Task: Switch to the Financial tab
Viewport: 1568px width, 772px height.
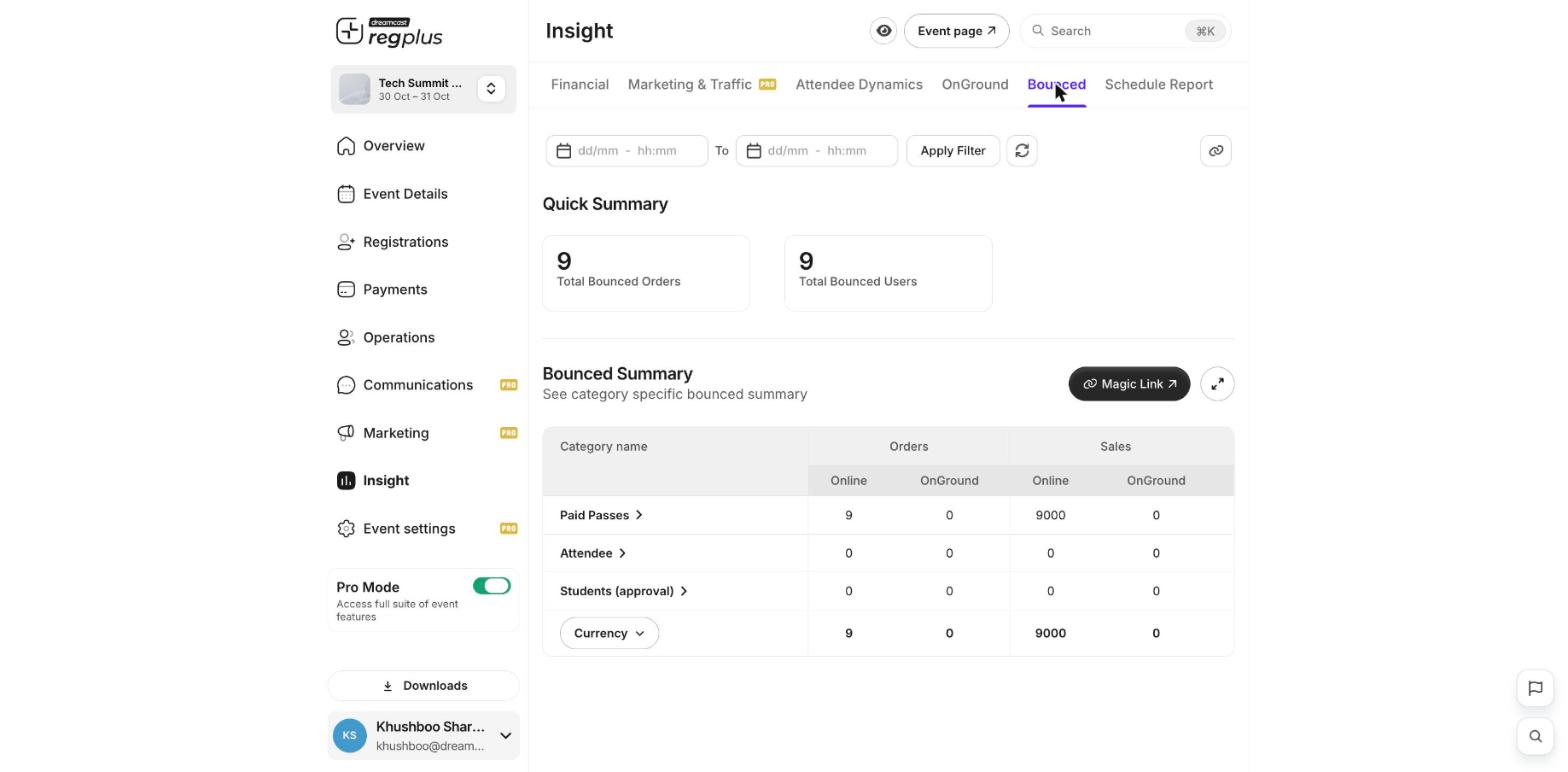Action: point(580,85)
